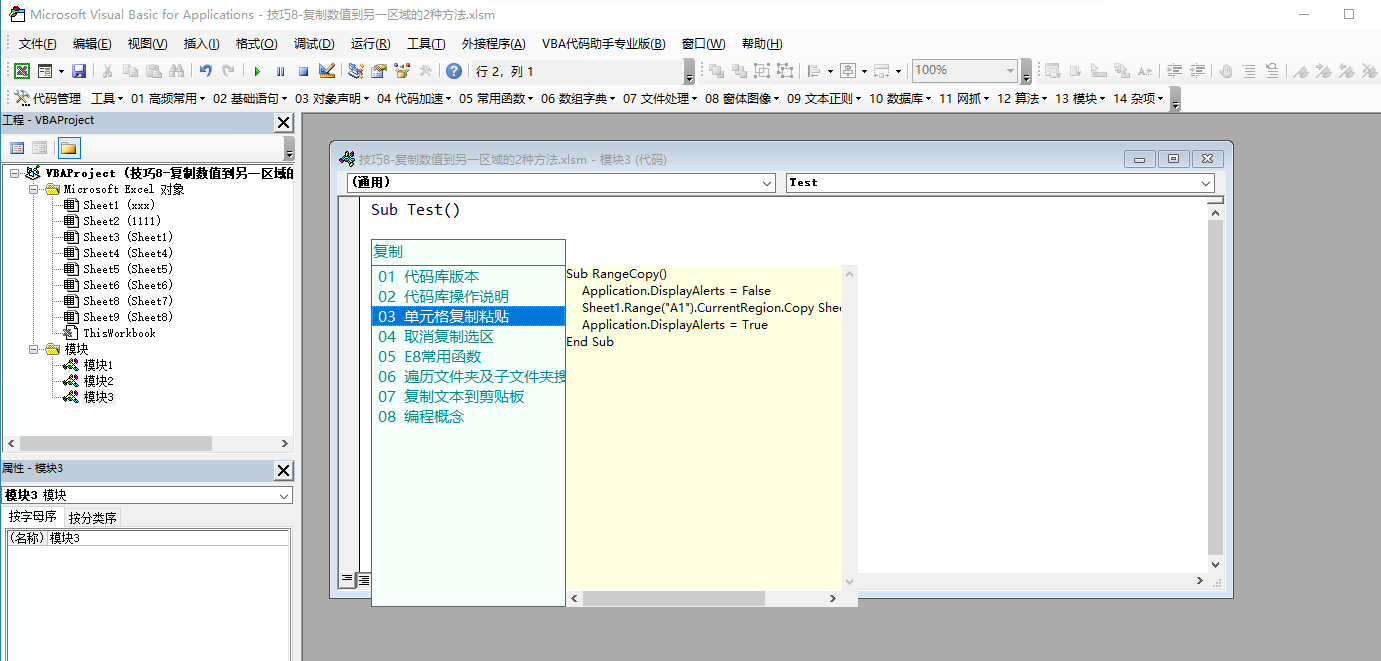Open the Align Lefts dropdown arrow
The width and height of the screenshot is (1381, 661).
[x=830, y=71]
